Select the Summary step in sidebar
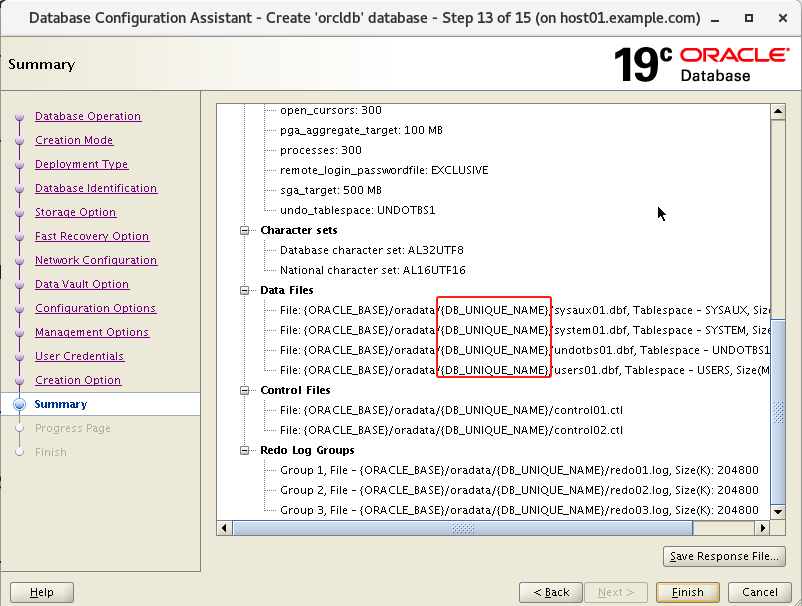This screenshot has height=606, width=802. tap(60, 404)
